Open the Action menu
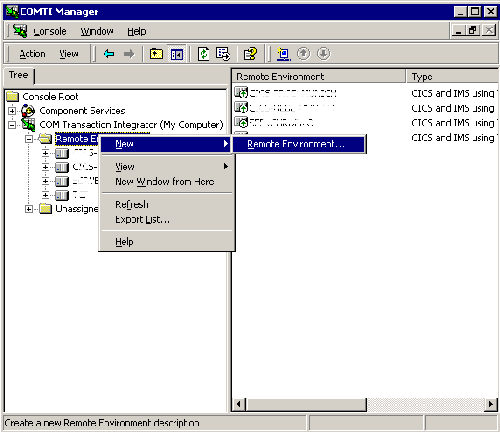This screenshot has height=432, width=500. click(x=32, y=54)
